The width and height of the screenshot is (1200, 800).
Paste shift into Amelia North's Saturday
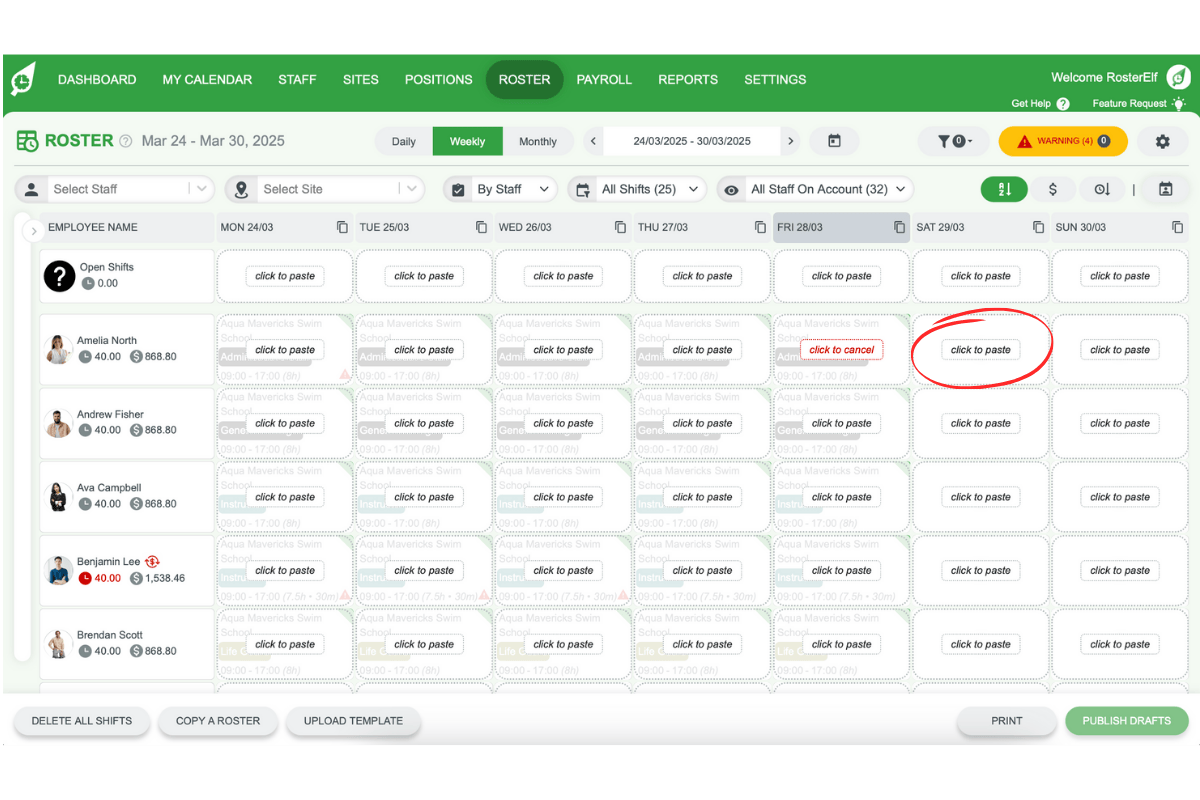981,350
